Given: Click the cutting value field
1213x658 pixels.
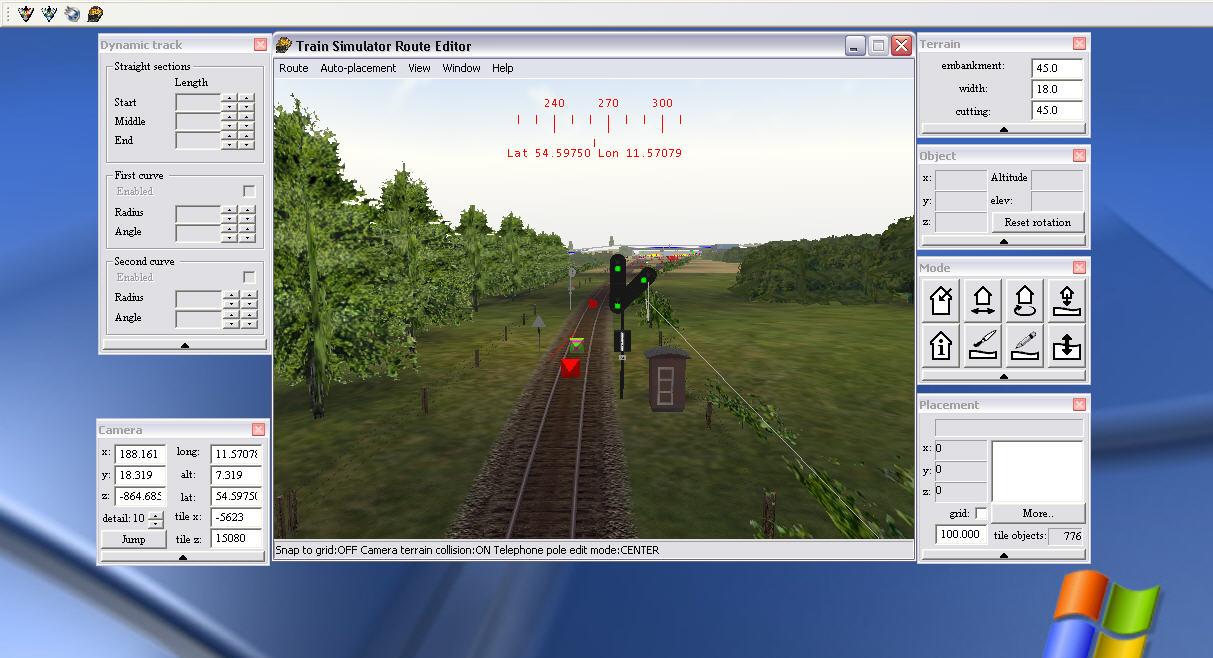Looking at the screenshot, I should point(1057,111).
